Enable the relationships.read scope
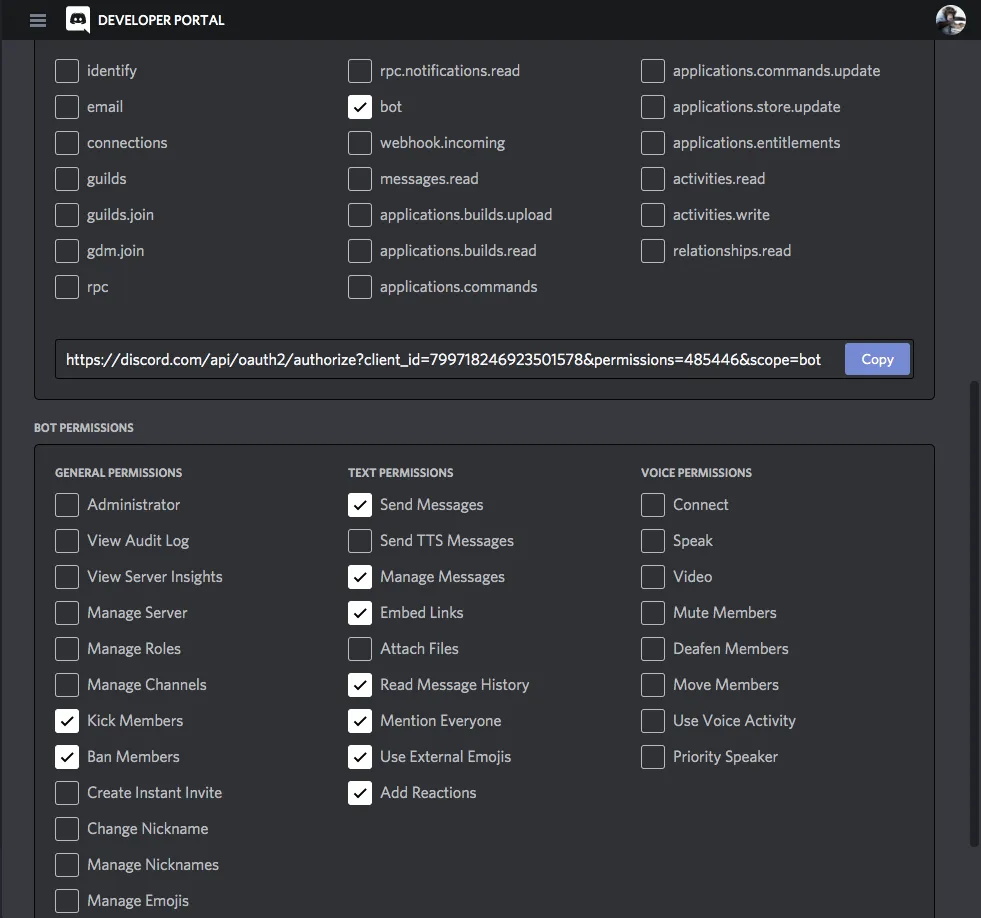The width and height of the screenshot is (981, 918). tap(652, 250)
